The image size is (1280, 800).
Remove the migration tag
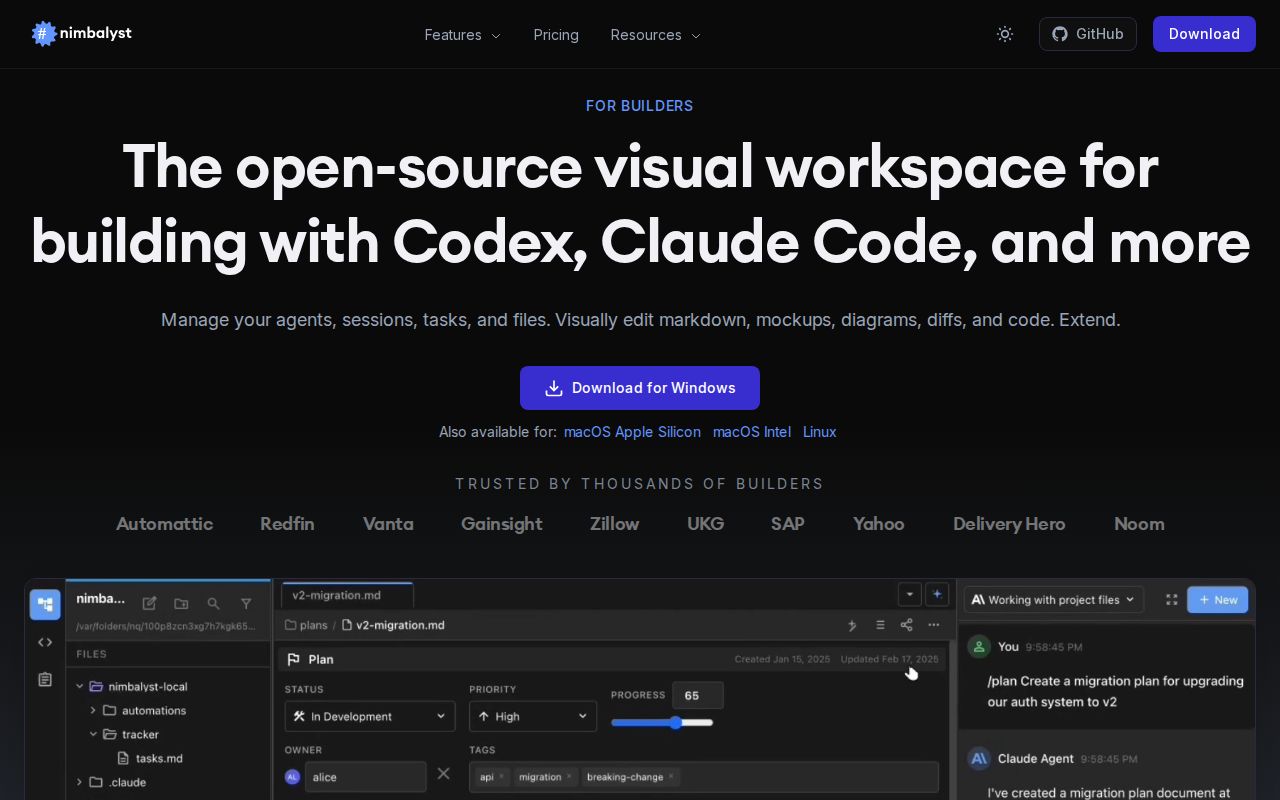(569, 777)
